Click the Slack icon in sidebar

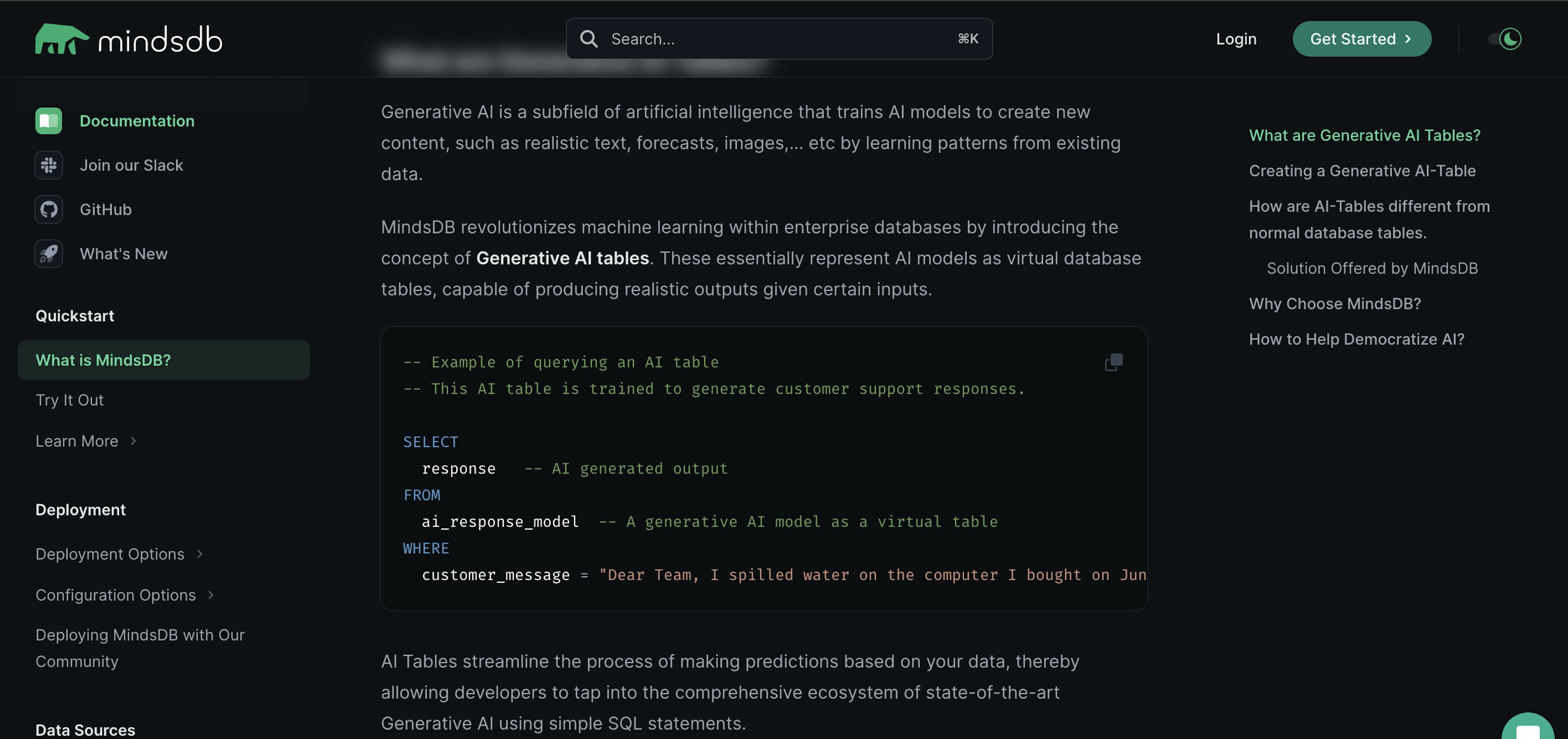pyautogui.click(x=49, y=164)
